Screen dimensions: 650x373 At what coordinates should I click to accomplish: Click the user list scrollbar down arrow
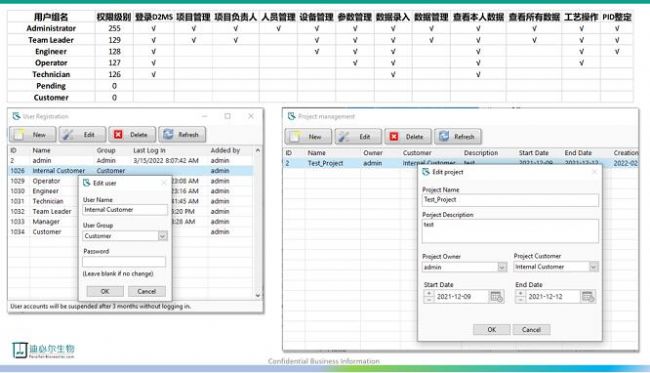(258, 295)
